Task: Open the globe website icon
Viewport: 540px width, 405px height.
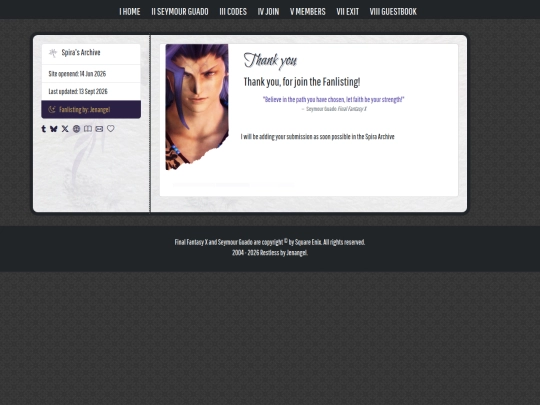Action: point(76,129)
